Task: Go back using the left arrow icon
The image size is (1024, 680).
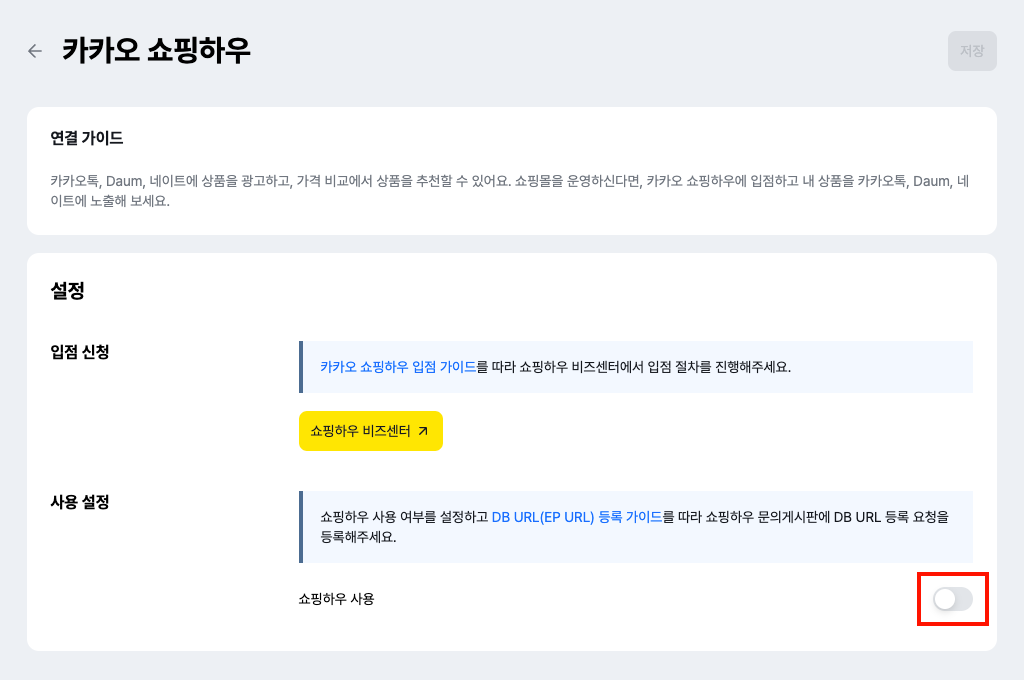Action: (x=35, y=51)
